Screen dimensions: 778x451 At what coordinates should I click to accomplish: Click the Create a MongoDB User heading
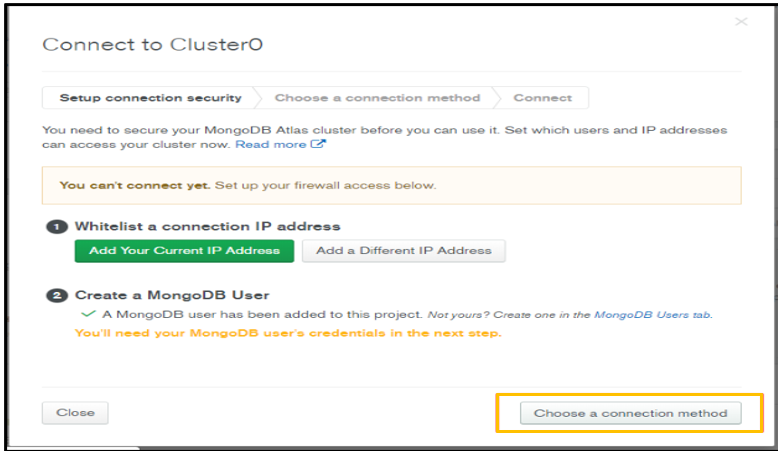(x=172, y=295)
